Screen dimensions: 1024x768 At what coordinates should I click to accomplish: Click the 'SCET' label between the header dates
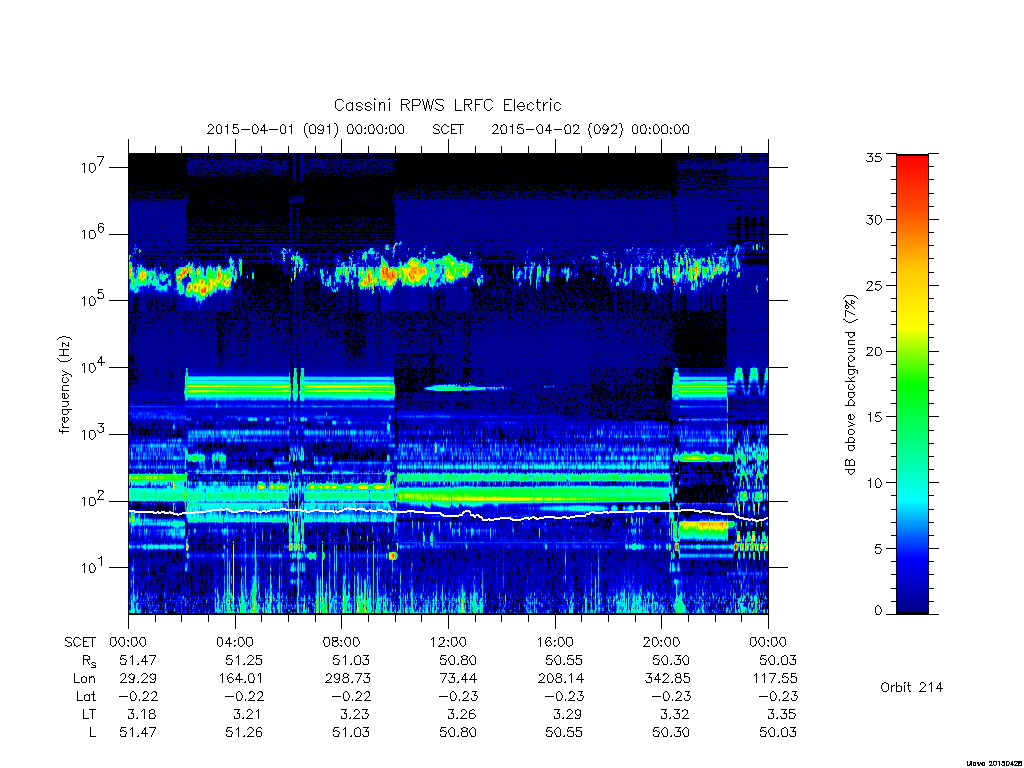pyautogui.click(x=448, y=129)
